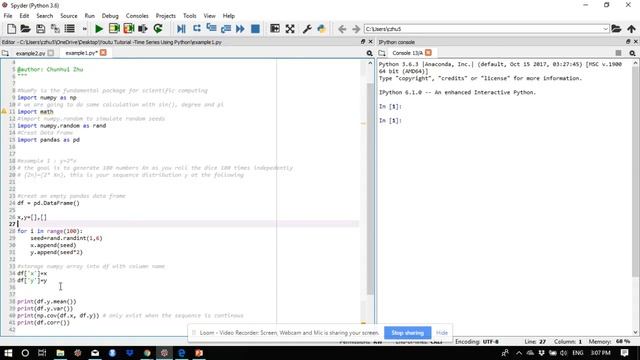Screen dimensions: 640x360
Task: Go back with the left arrow icon
Action: tap(342, 29)
